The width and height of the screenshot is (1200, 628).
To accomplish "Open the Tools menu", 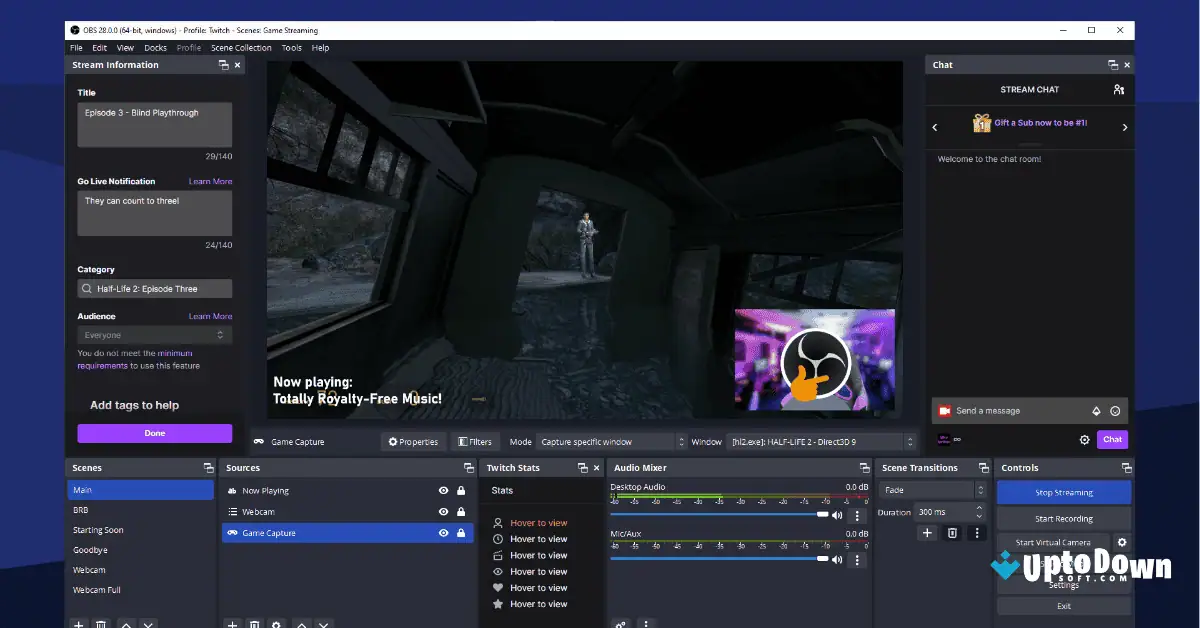I will point(291,47).
